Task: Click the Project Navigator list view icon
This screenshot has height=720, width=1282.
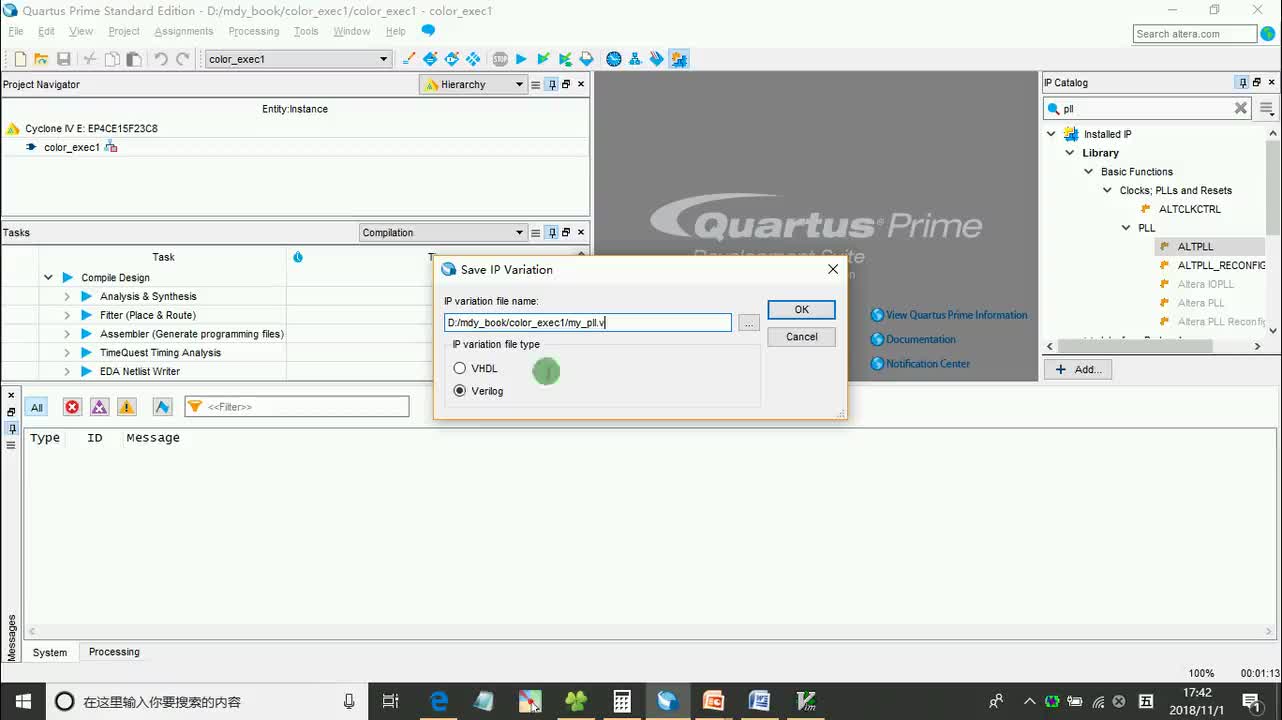Action: tap(536, 85)
